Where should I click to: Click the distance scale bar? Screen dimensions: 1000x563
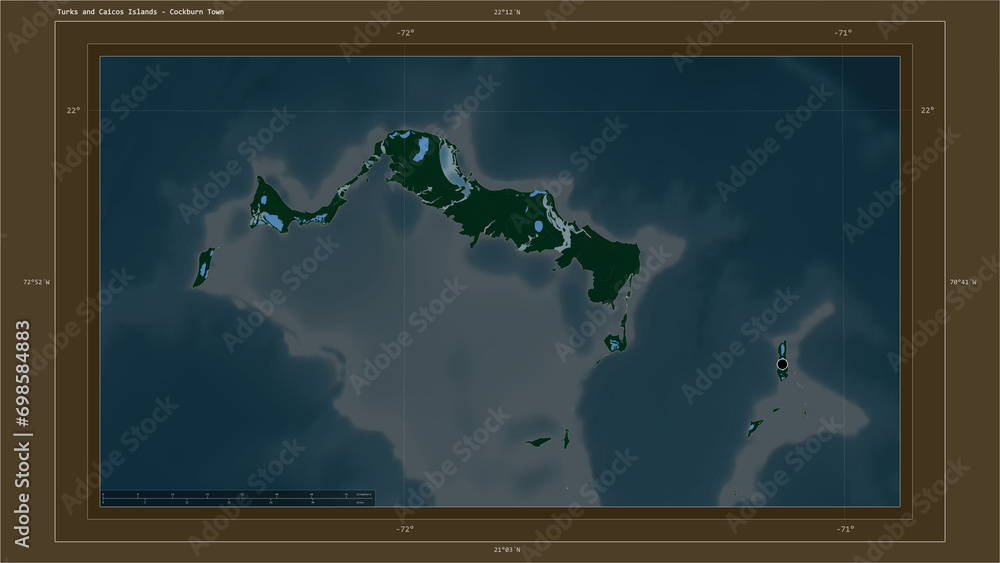pyautogui.click(x=237, y=498)
